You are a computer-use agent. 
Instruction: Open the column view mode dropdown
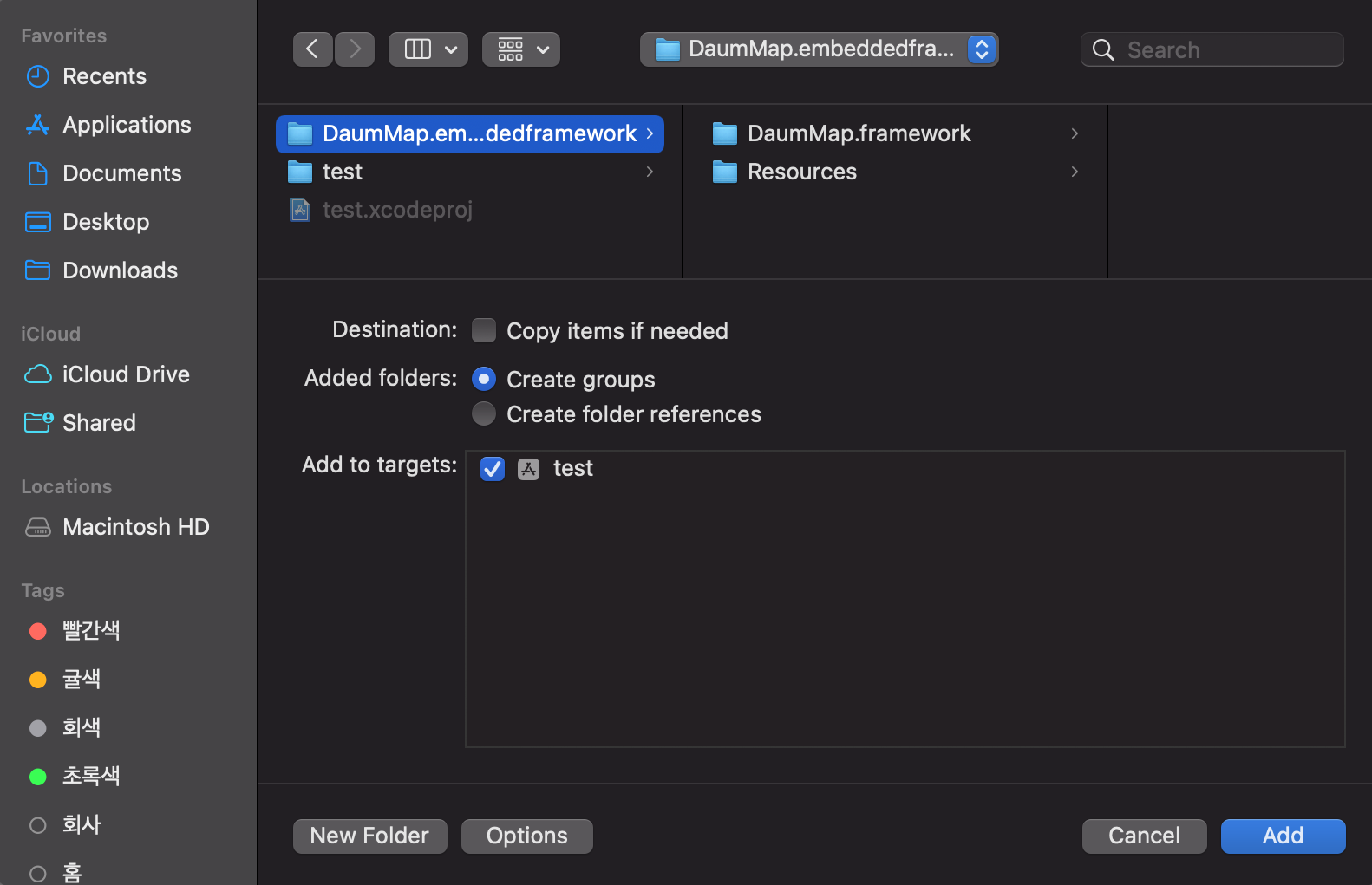click(428, 49)
